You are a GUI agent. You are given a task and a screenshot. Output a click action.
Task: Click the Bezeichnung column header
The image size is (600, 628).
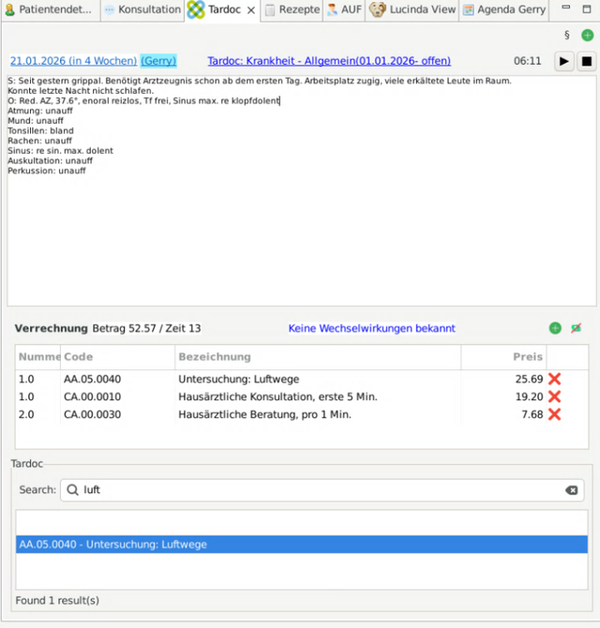318,357
